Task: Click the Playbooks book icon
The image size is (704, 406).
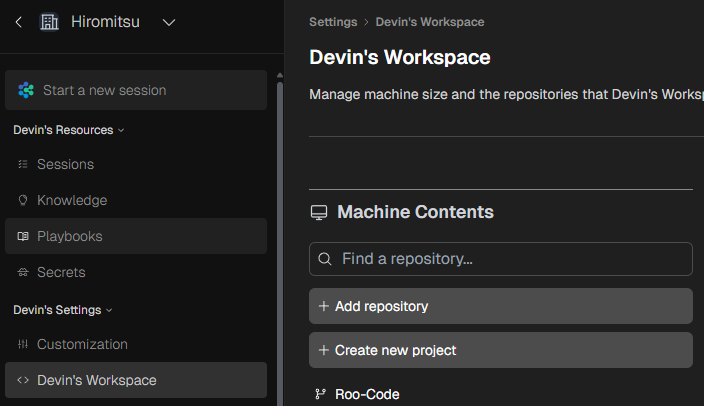Action: click(x=23, y=236)
